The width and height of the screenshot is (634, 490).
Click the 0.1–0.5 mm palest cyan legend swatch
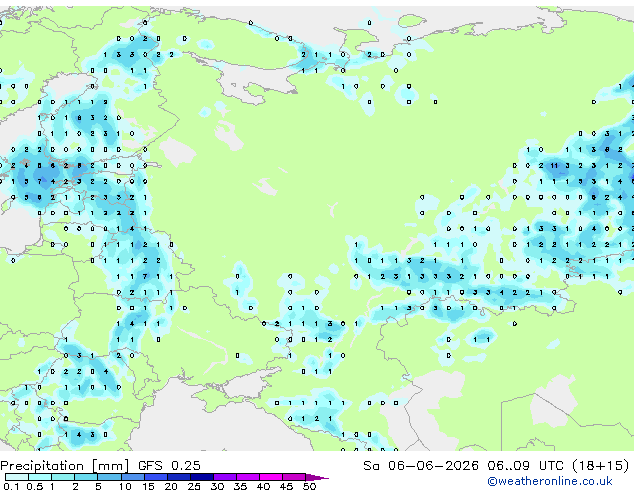tap(17, 477)
